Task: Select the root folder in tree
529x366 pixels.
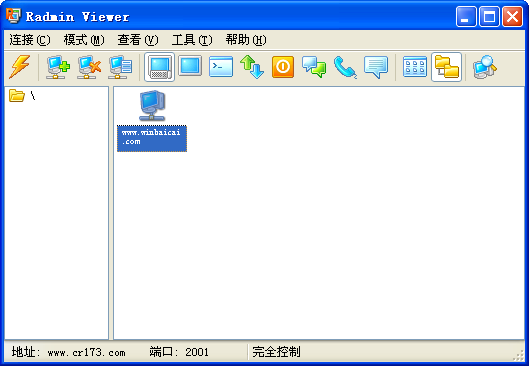Action: pyautogui.click(x=22, y=95)
